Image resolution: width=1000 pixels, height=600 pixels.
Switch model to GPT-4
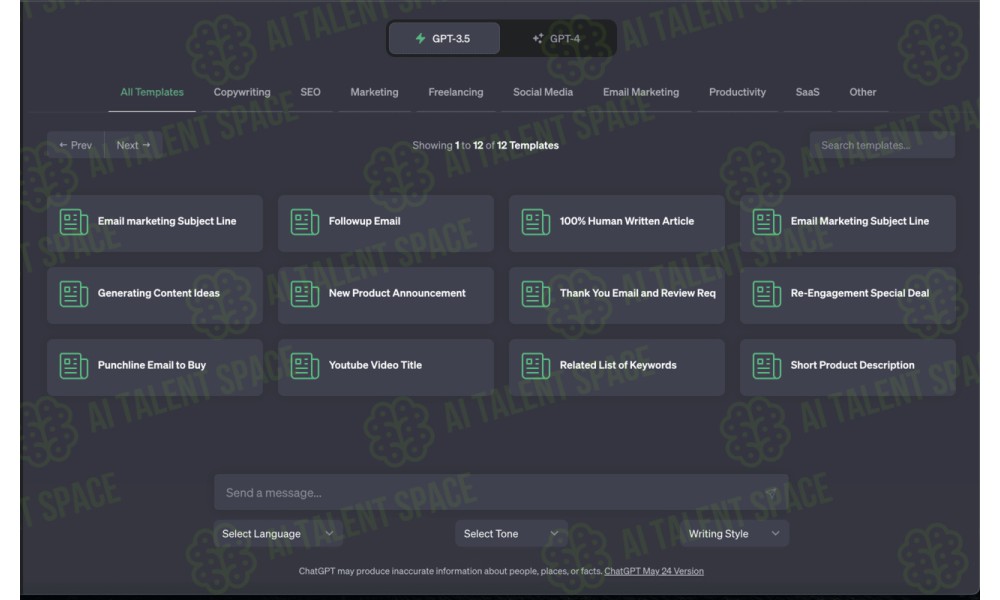[x=557, y=38]
